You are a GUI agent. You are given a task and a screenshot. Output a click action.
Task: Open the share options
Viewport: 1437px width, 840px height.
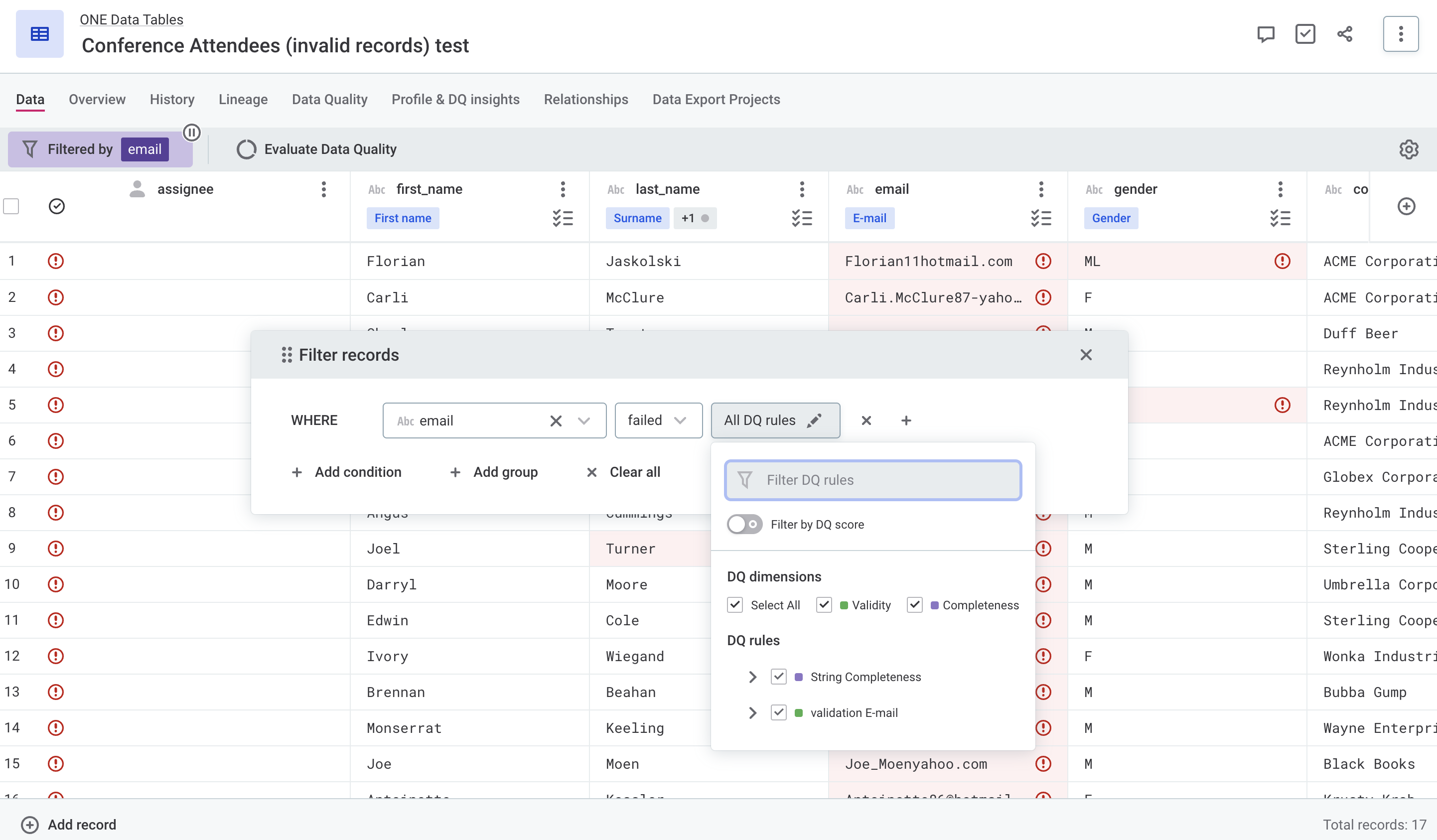pyautogui.click(x=1345, y=34)
